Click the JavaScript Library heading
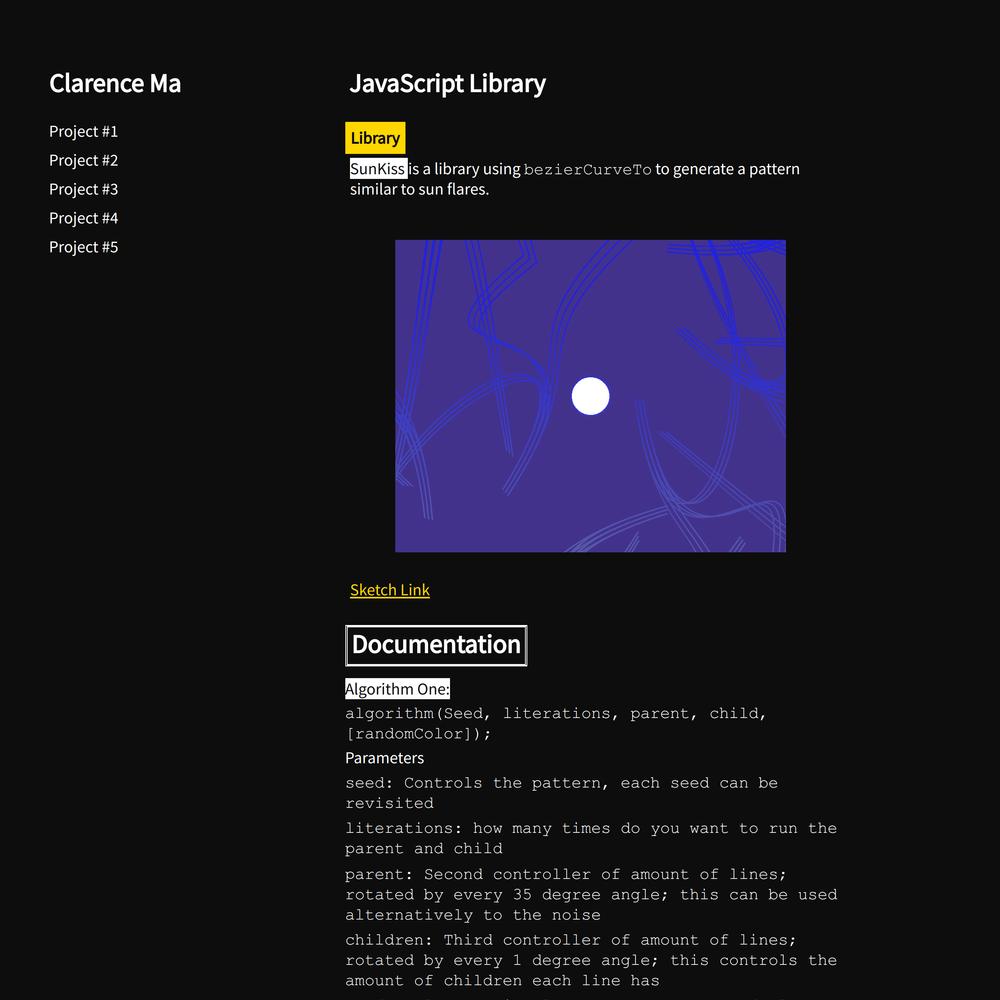This screenshot has width=1000, height=1000. coord(447,84)
